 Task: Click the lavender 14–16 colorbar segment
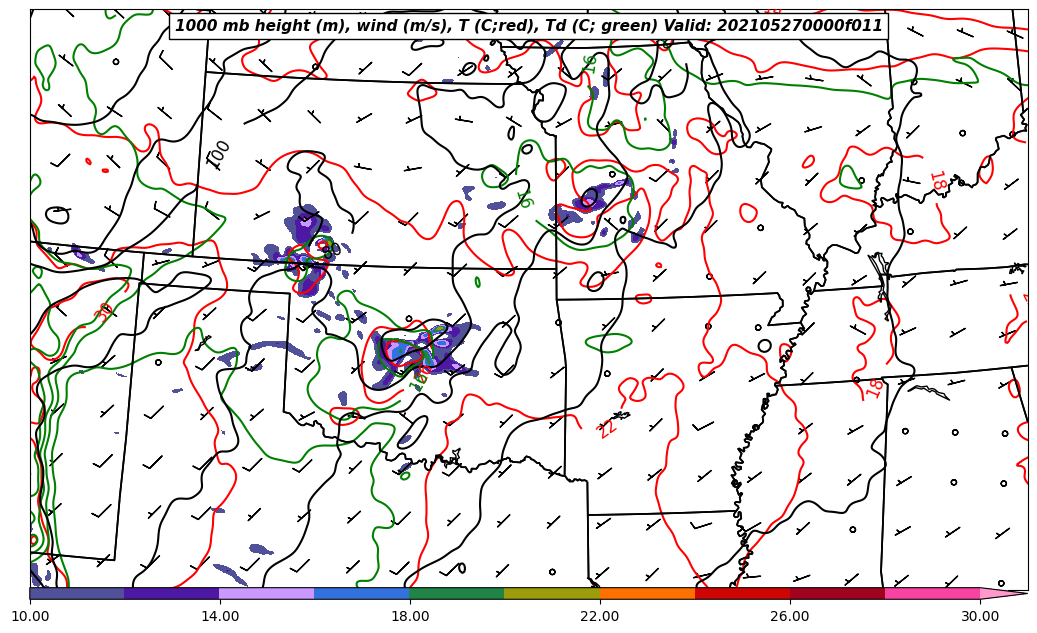[x=266, y=593]
